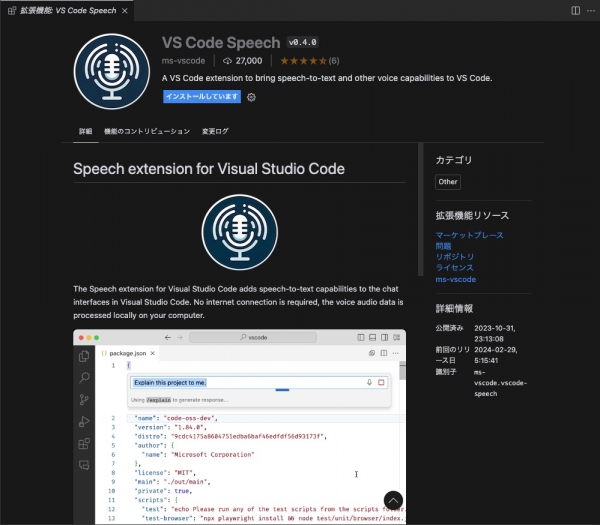The height and width of the screenshot is (525, 600).
Task: Open the ms-vscode resource link in sidebar
Action: [x=456, y=279]
